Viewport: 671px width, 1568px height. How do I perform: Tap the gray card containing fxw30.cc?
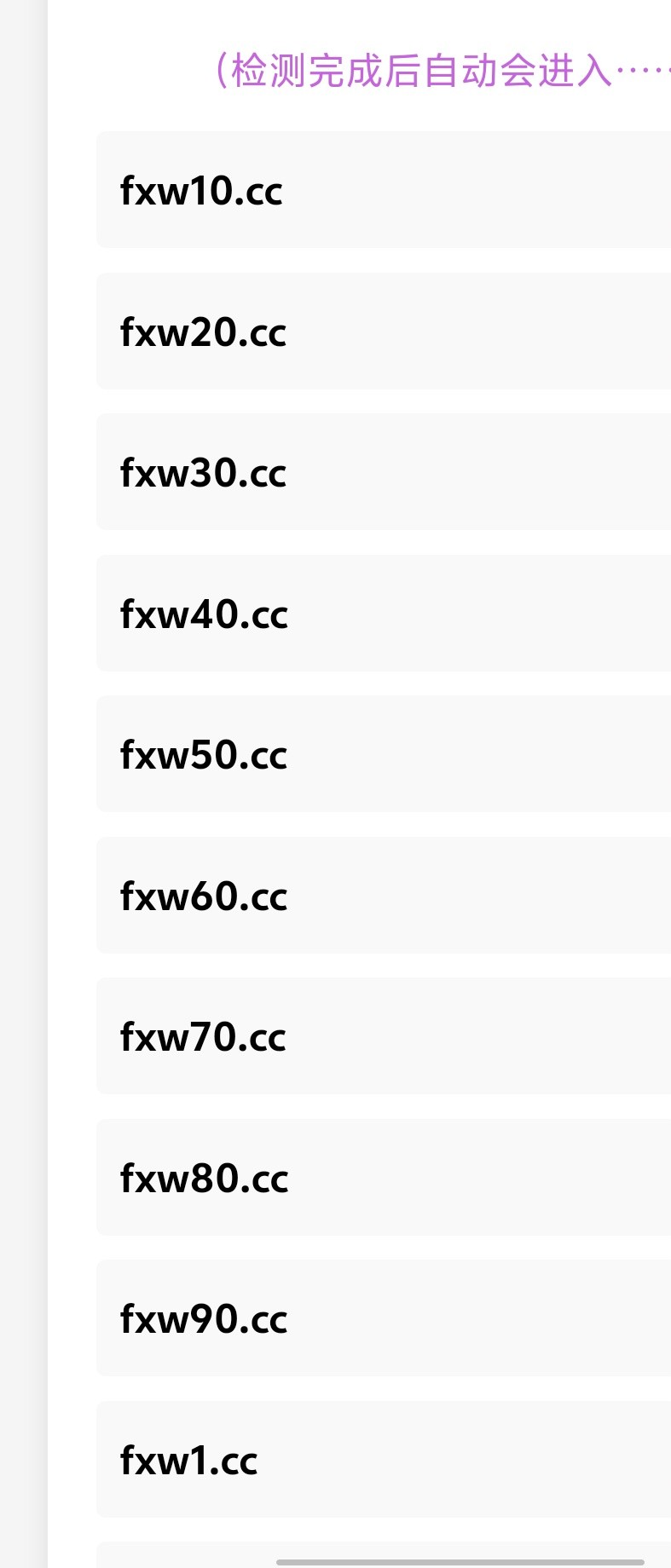pos(384,471)
